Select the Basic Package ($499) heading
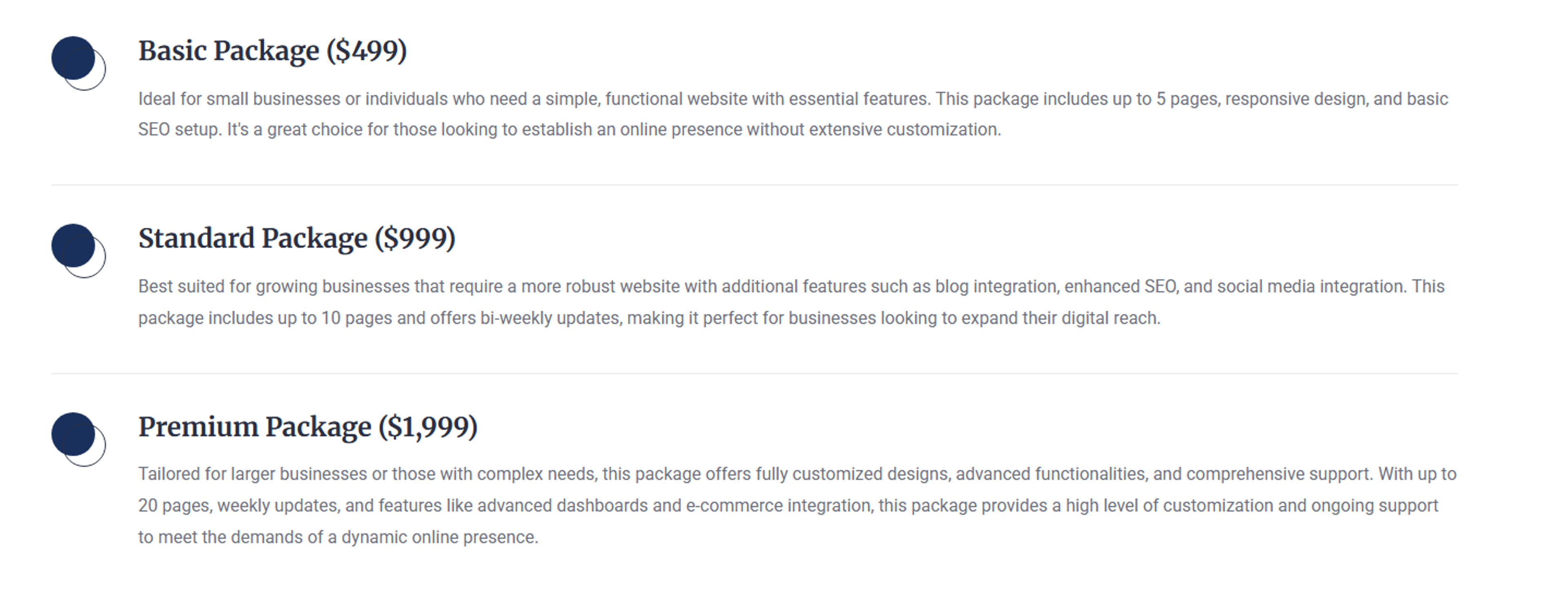This screenshot has width=1568, height=592. pos(272,51)
